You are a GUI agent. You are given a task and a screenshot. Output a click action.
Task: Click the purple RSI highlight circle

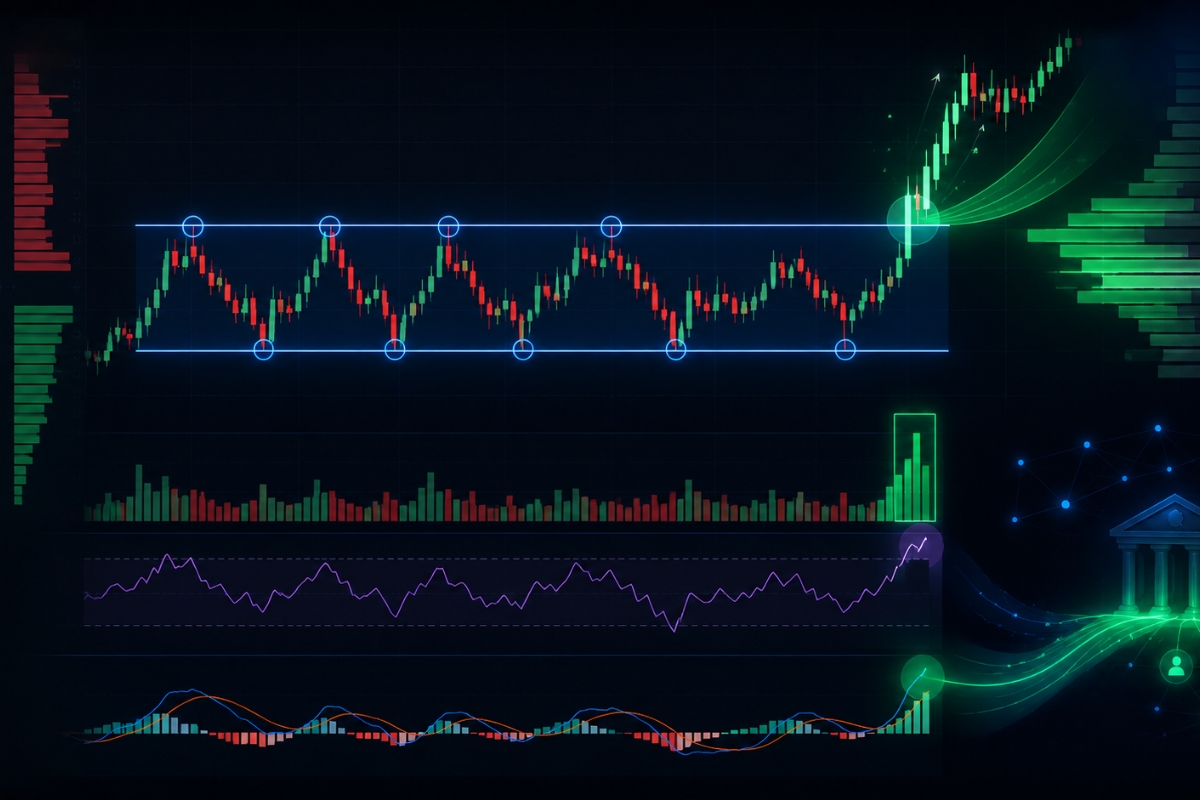click(x=921, y=545)
